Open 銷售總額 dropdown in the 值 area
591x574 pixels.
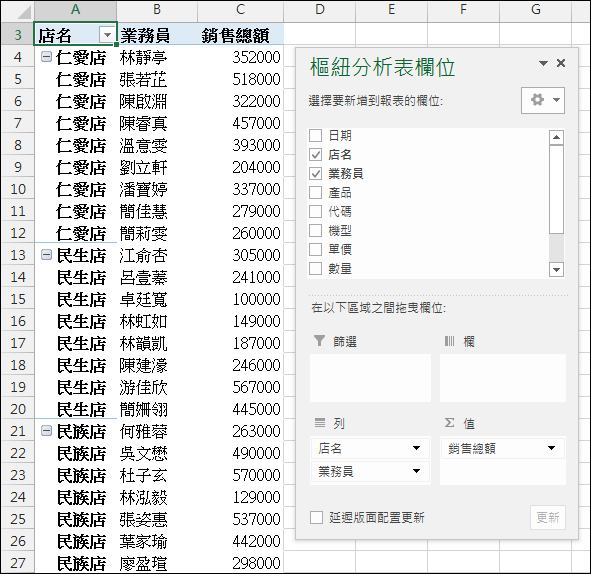pos(551,448)
